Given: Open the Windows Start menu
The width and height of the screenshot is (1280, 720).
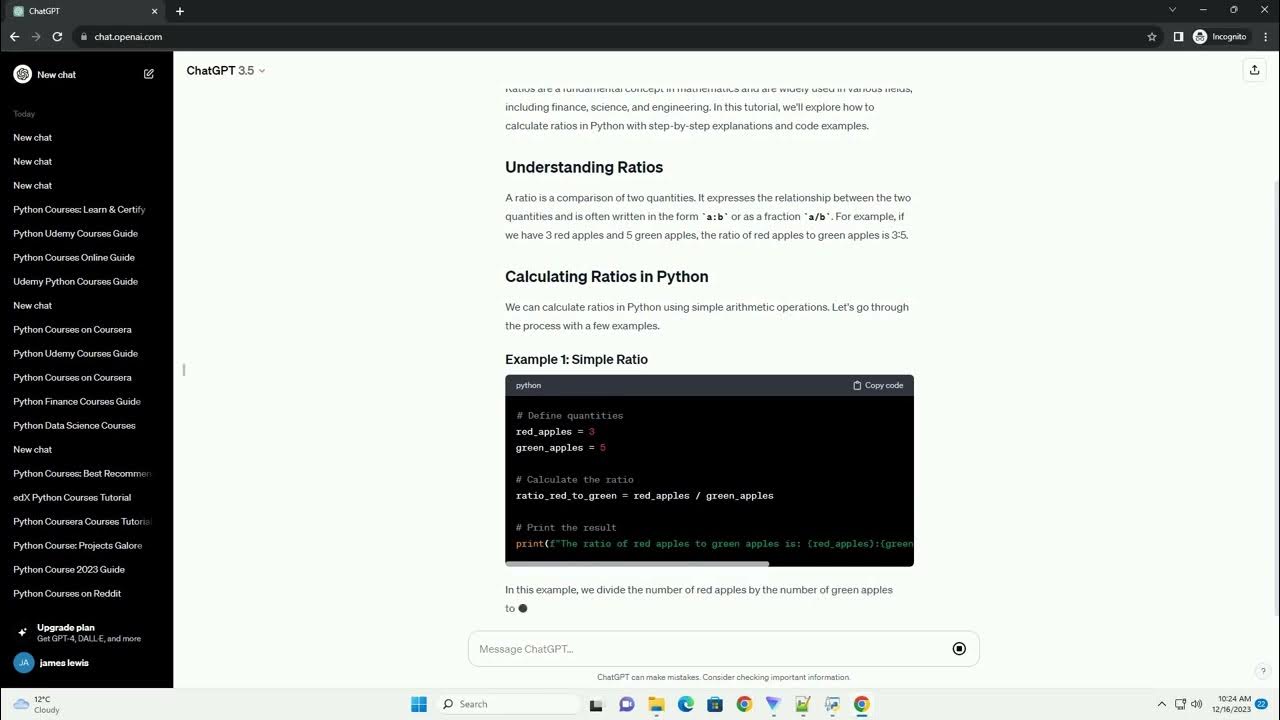Looking at the screenshot, I should click(x=419, y=704).
